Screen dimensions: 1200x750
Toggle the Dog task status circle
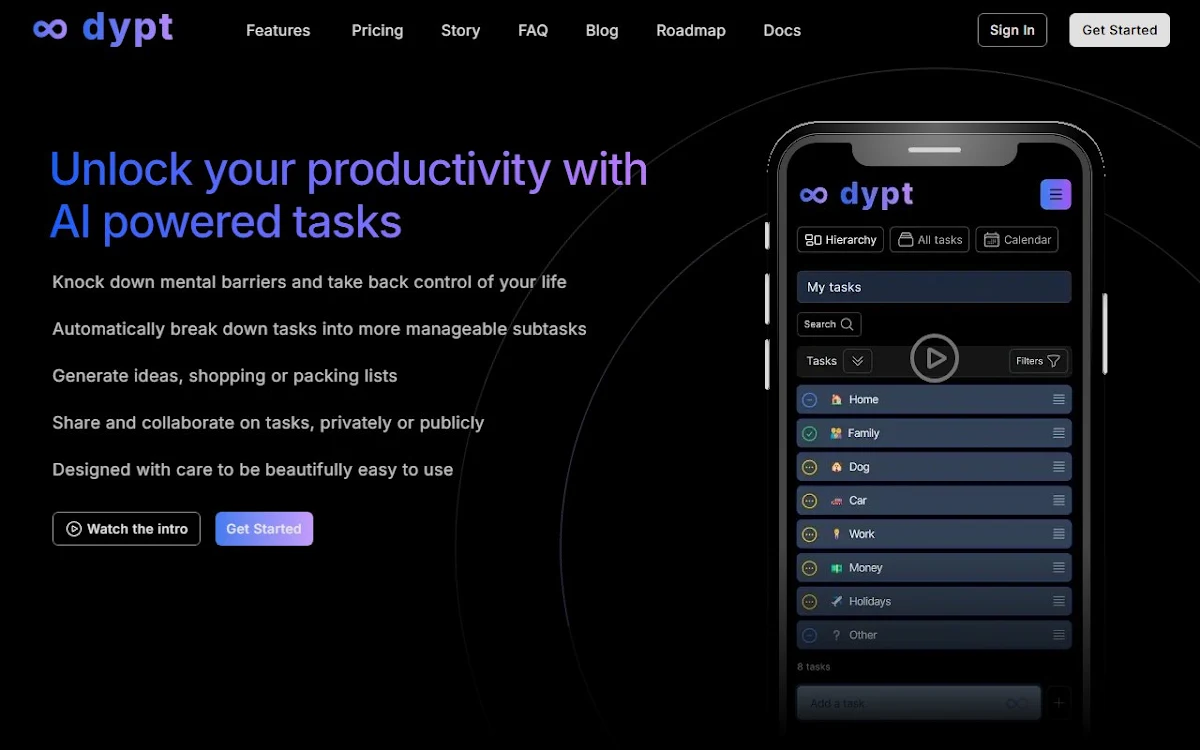coord(810,467)
